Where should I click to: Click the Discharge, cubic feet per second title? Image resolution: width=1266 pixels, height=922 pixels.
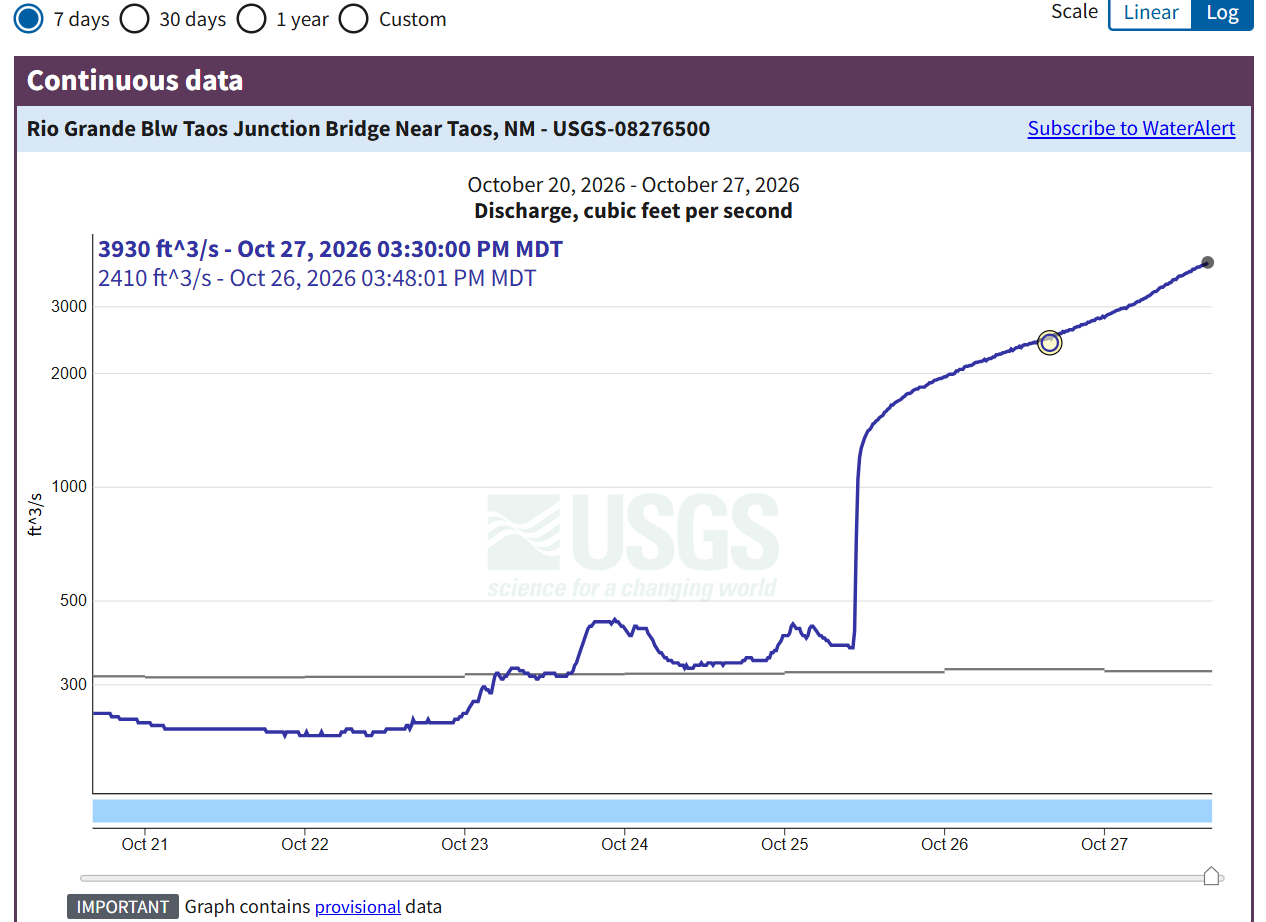(x=633, y=211)
